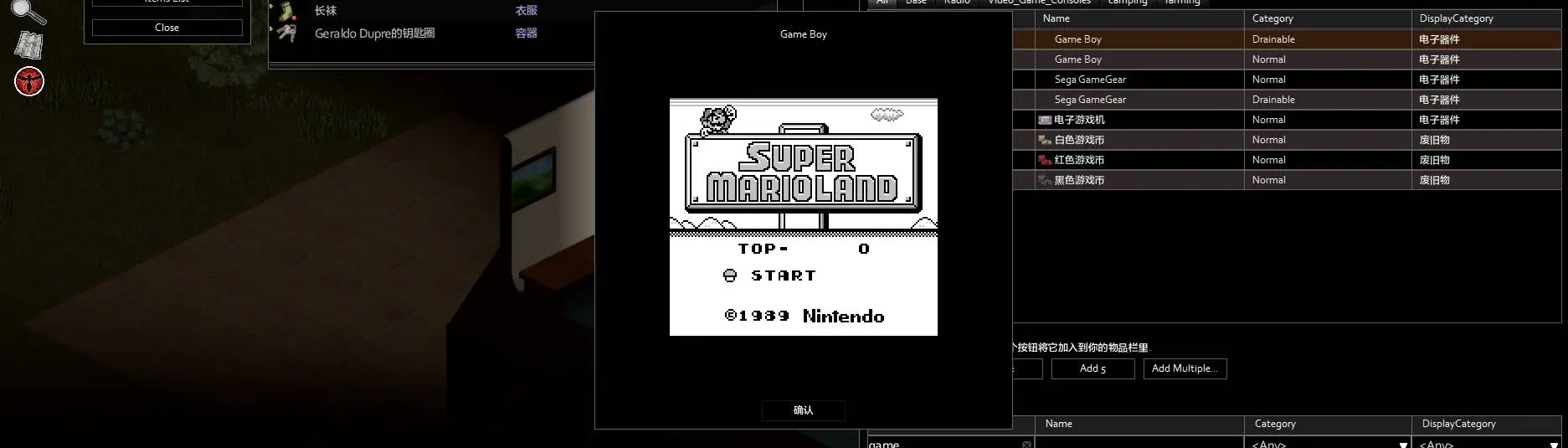This screenshot has width=1568, height=448.
Task: Expand the 长袜 inventory row arrow
Action: pyautogui.click(x=271, y=7)
